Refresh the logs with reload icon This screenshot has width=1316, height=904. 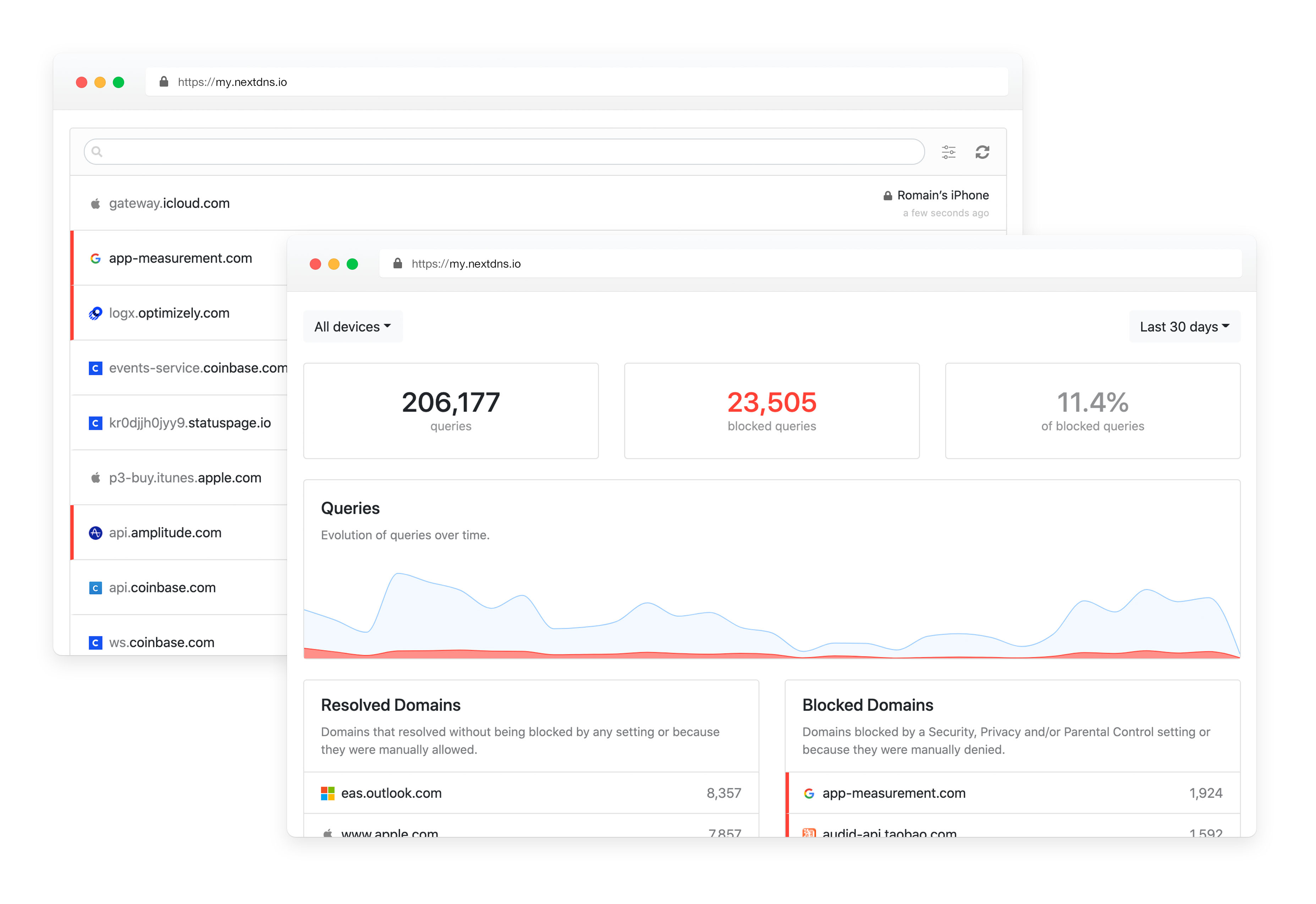click(982, 152)
